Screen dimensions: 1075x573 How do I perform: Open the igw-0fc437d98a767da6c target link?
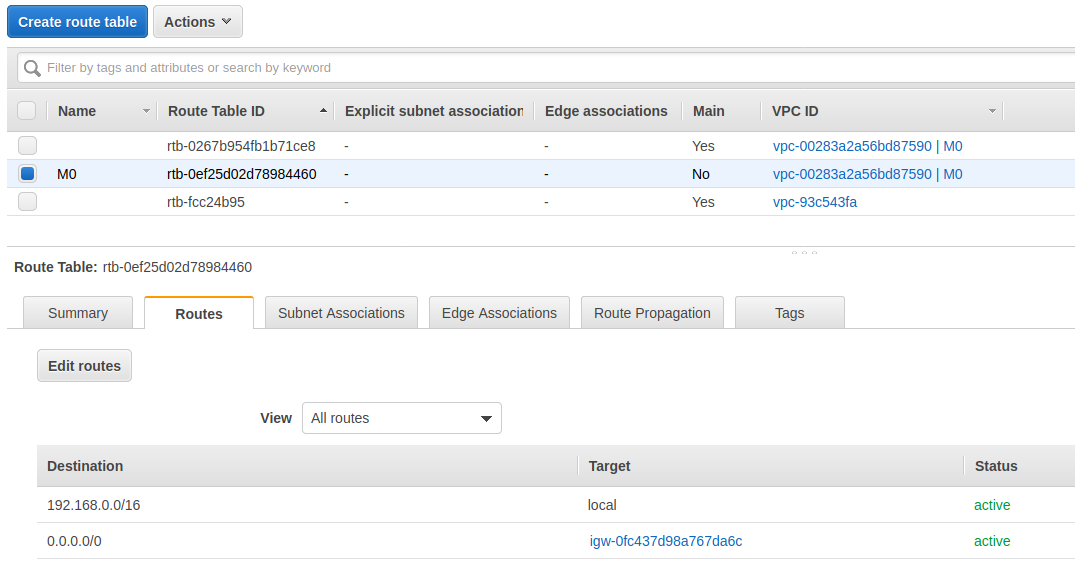(x=666, y=541)
